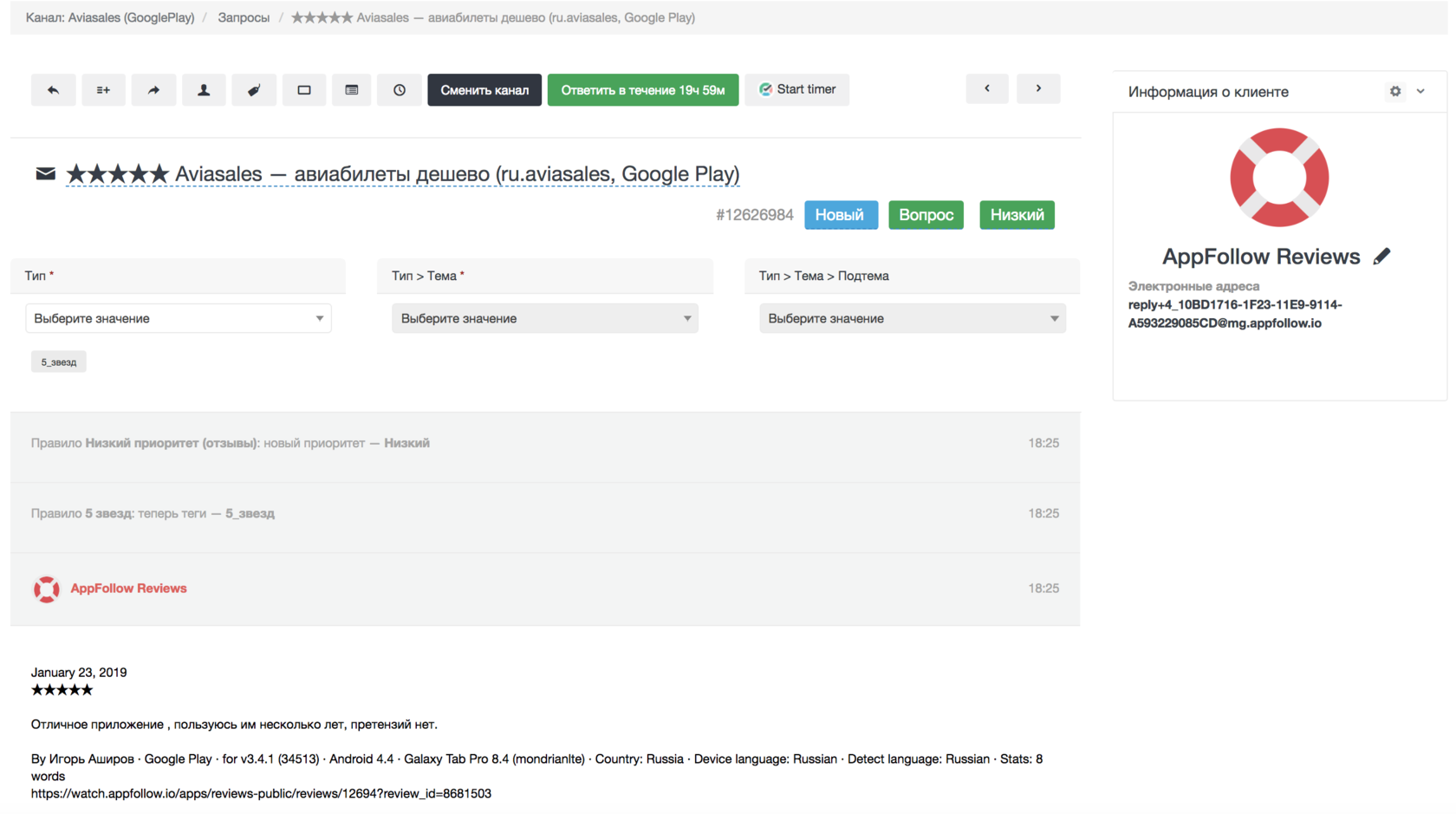Click the five-star rating in review body
This screenshot has height=814, width=1456.
(62, 690)
